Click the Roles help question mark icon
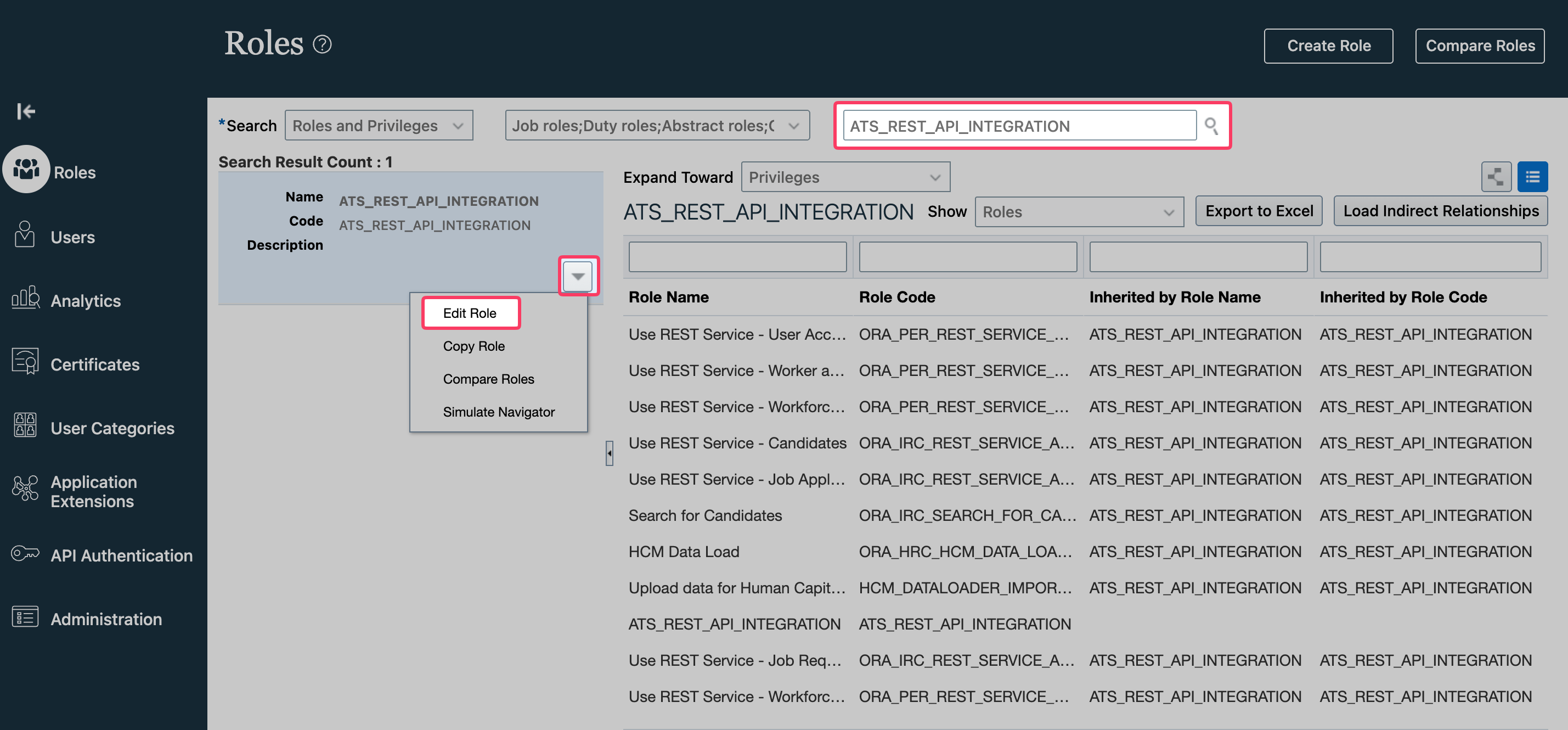Viewport: 1568px width, 730px height. tap(322, 44)
